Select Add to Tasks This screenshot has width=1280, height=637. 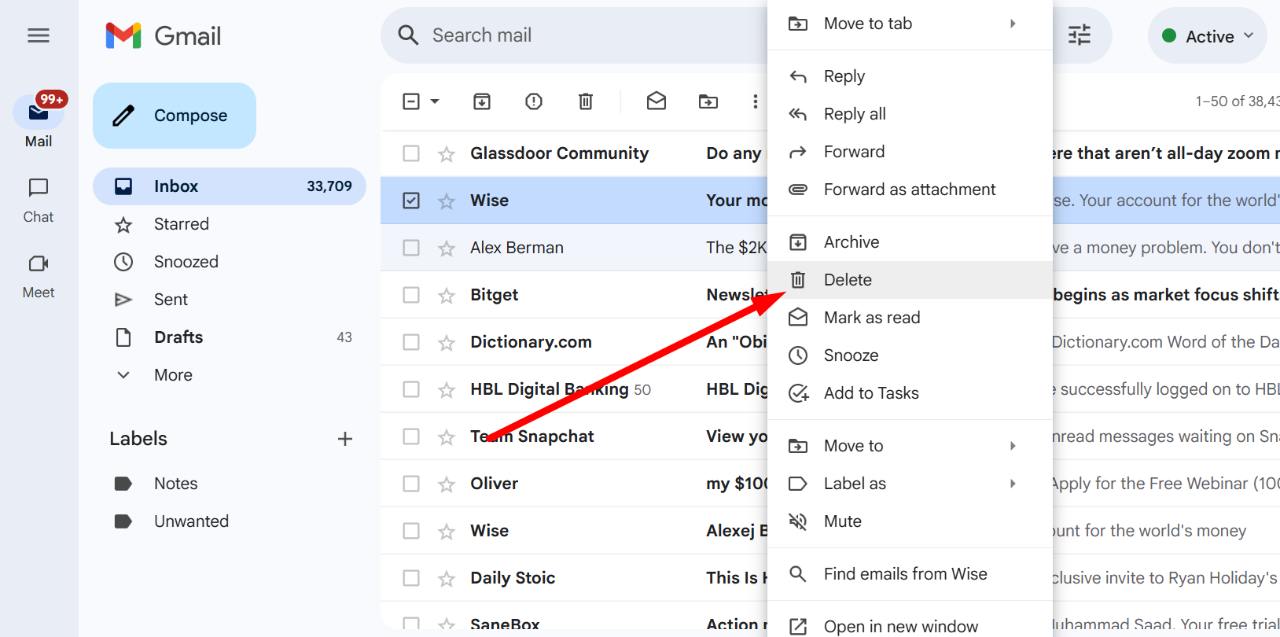point(910,393)
